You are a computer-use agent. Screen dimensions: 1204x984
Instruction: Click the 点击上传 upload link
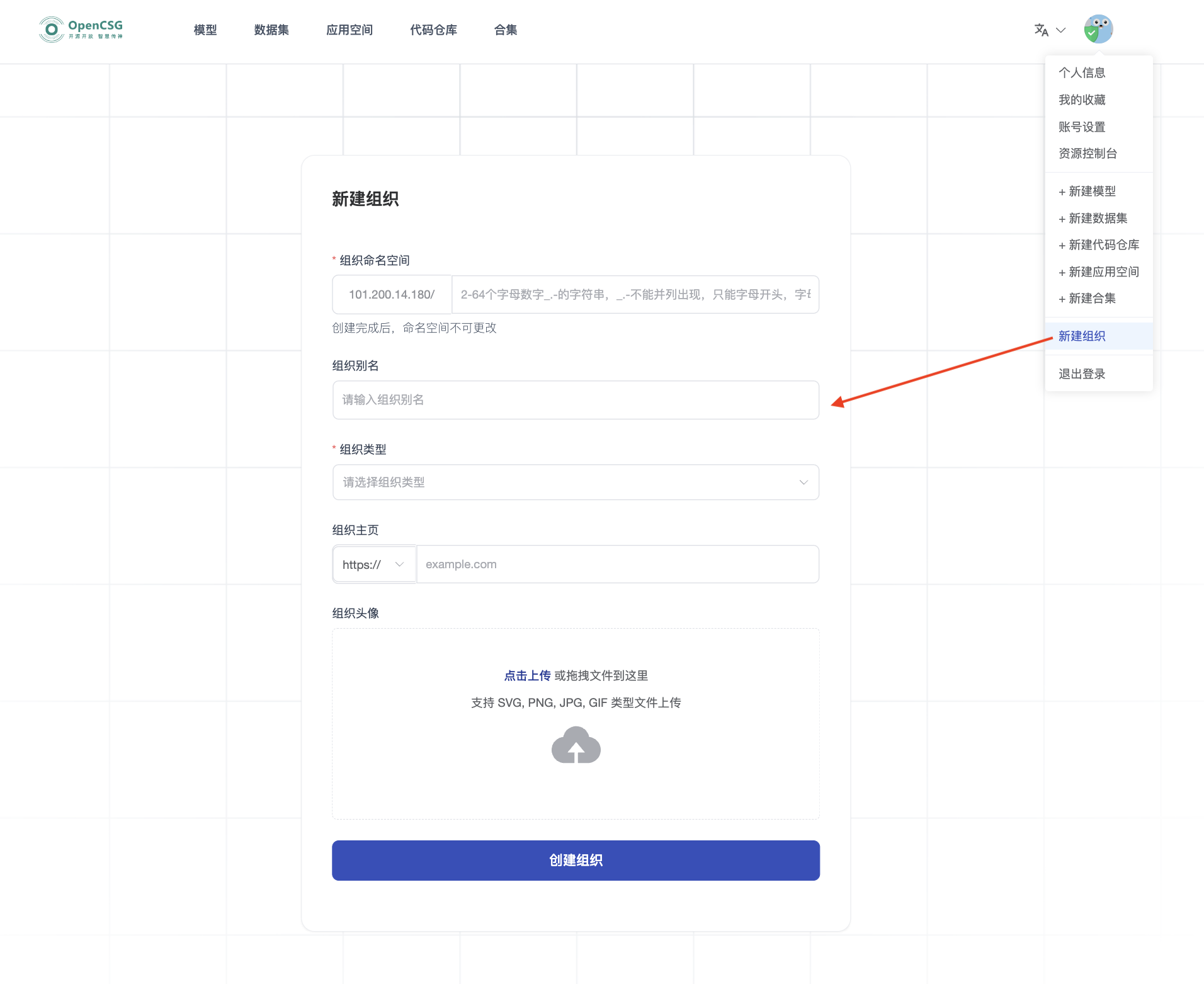tap(527, 675)
